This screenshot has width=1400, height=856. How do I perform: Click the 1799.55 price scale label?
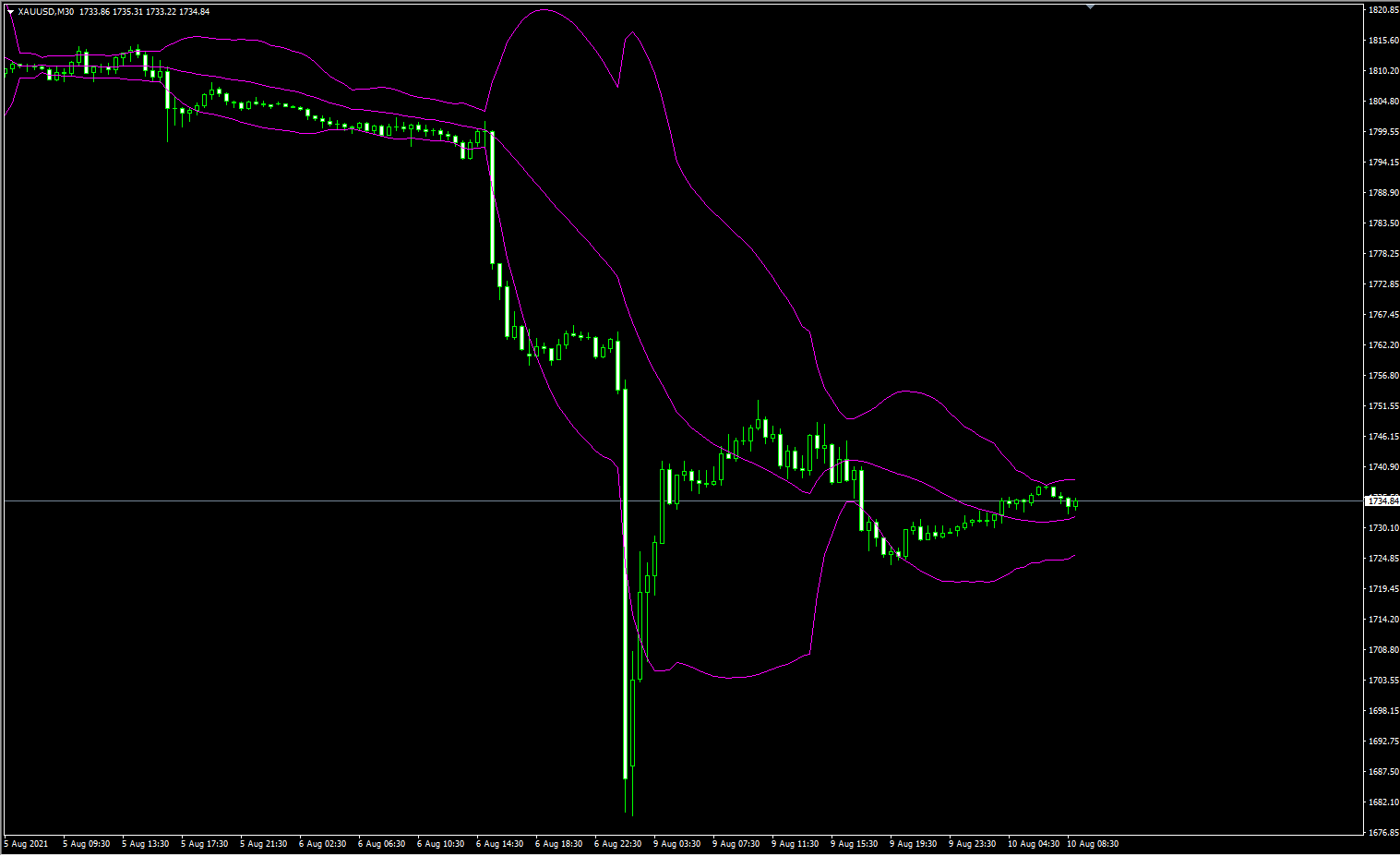tap(1382, 132)
